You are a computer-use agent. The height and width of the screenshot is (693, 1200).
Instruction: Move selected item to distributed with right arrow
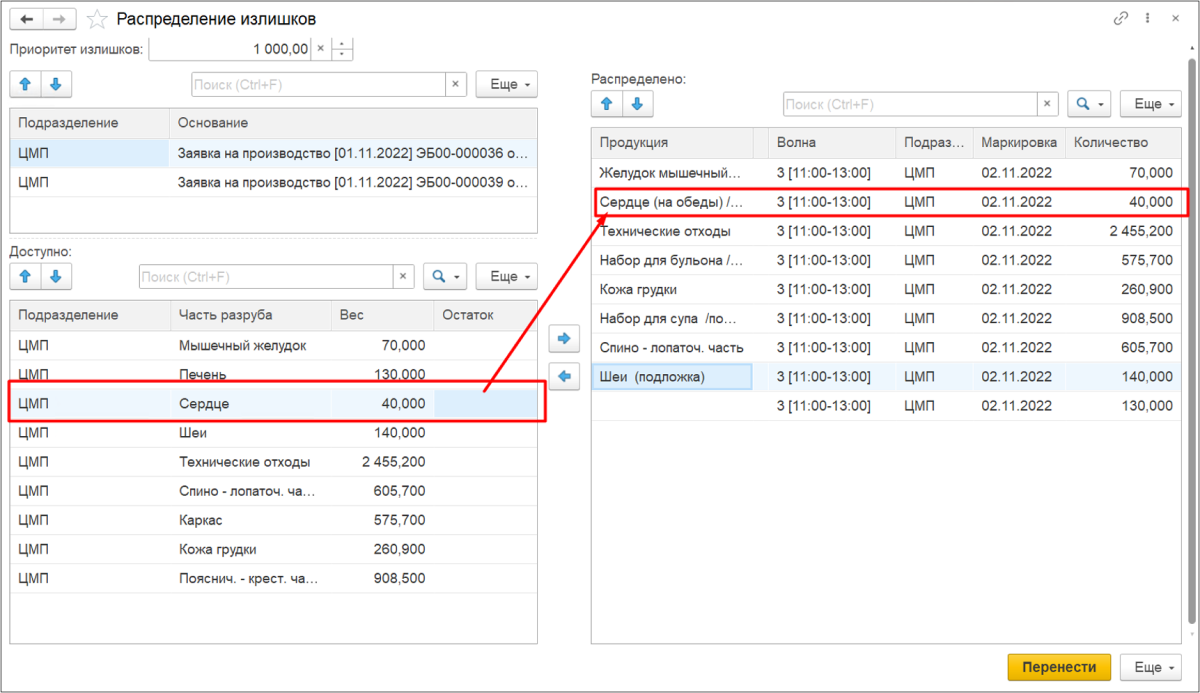click(564, 340)
